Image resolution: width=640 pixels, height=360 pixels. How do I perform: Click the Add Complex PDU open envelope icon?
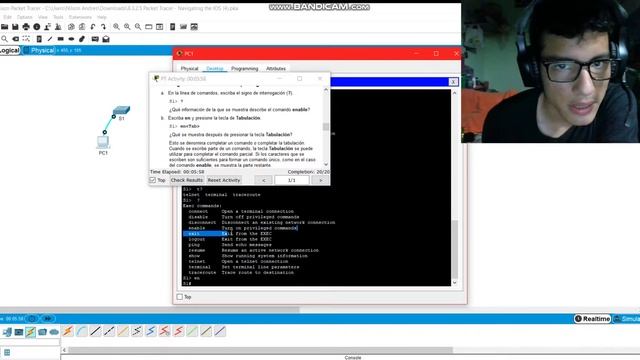point(106,39)
